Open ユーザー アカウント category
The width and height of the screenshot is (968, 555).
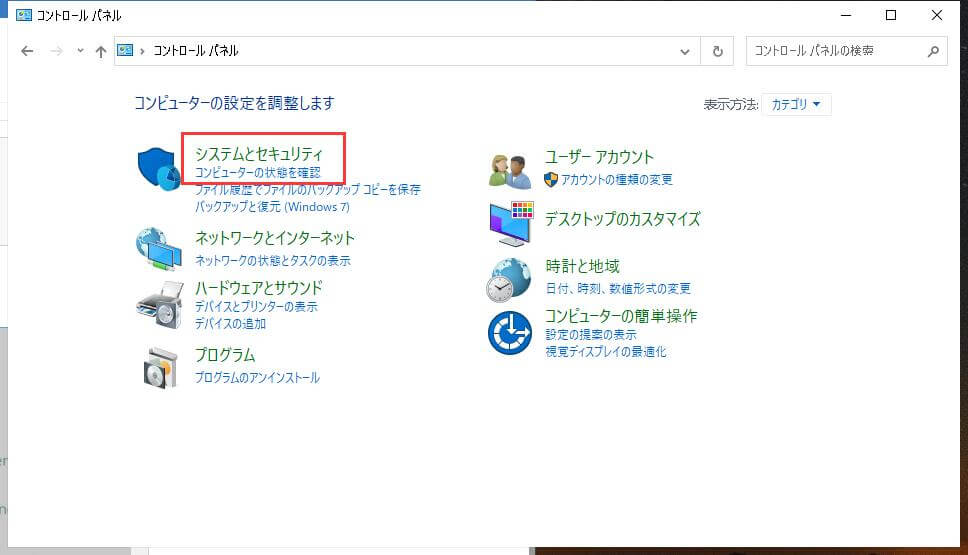click(x=599, y=157)
